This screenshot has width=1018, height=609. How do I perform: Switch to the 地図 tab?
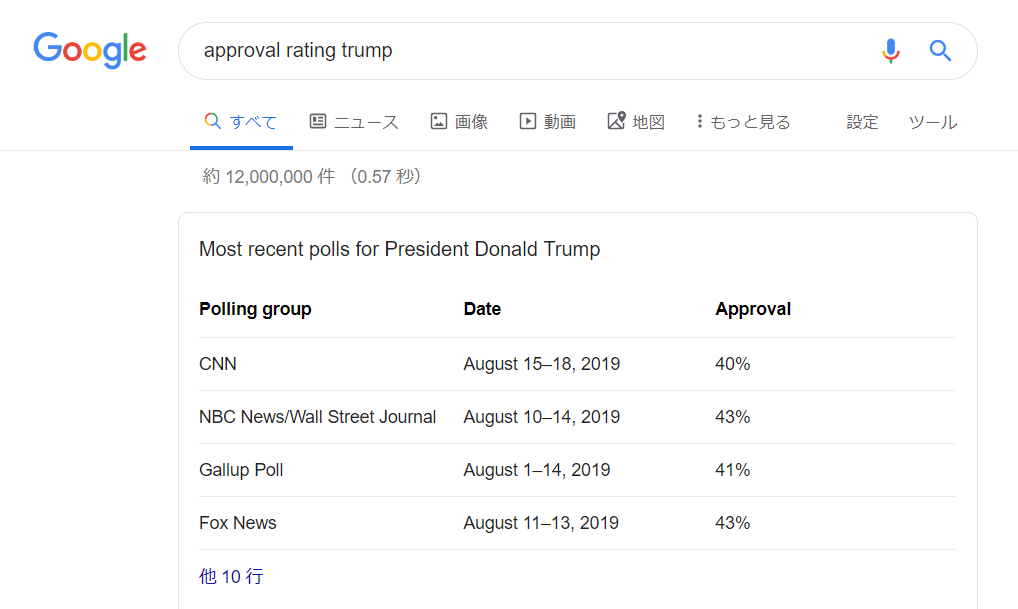[648, 122]
